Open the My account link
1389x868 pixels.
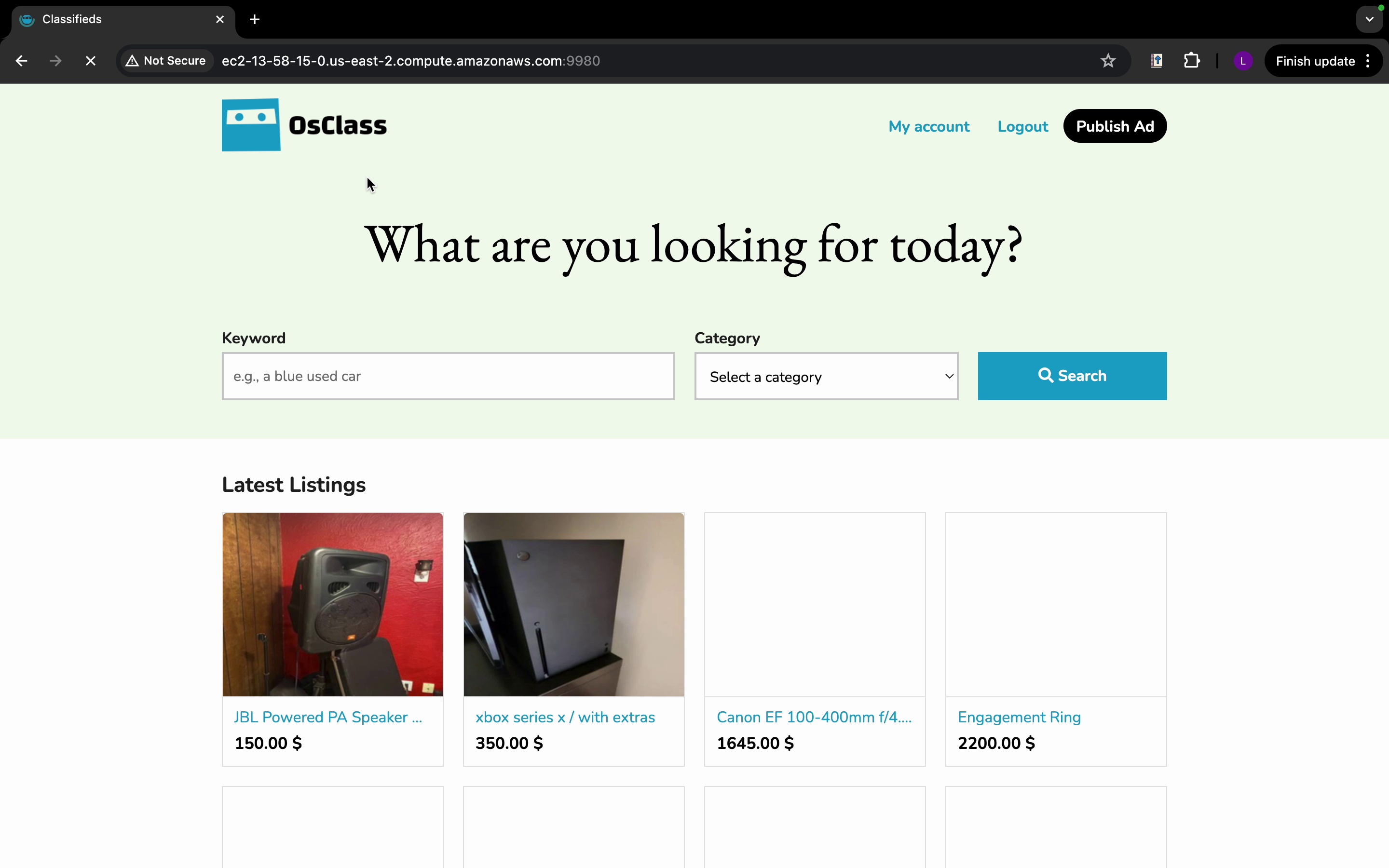click(x=929, y=126)
